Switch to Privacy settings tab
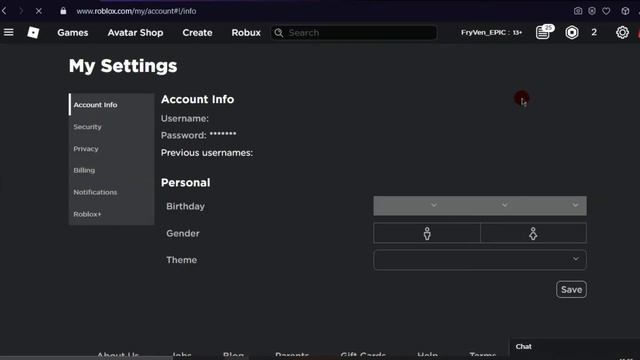This screenshot has height=360, width=640. tap(111, 149)
